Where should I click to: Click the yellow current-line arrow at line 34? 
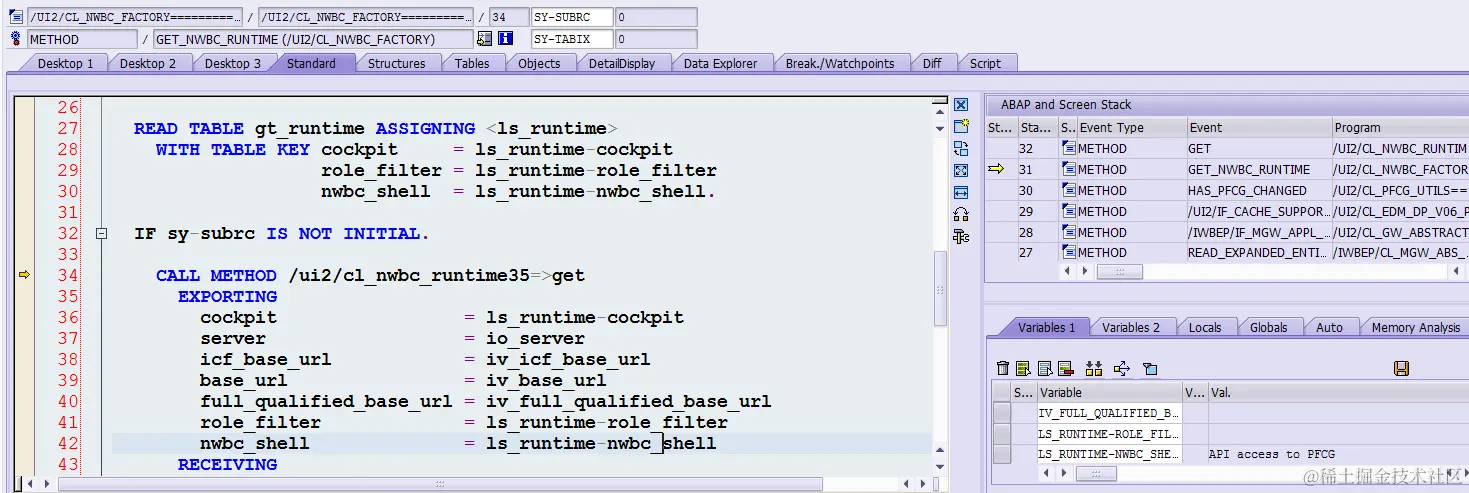tap(25, 275)
